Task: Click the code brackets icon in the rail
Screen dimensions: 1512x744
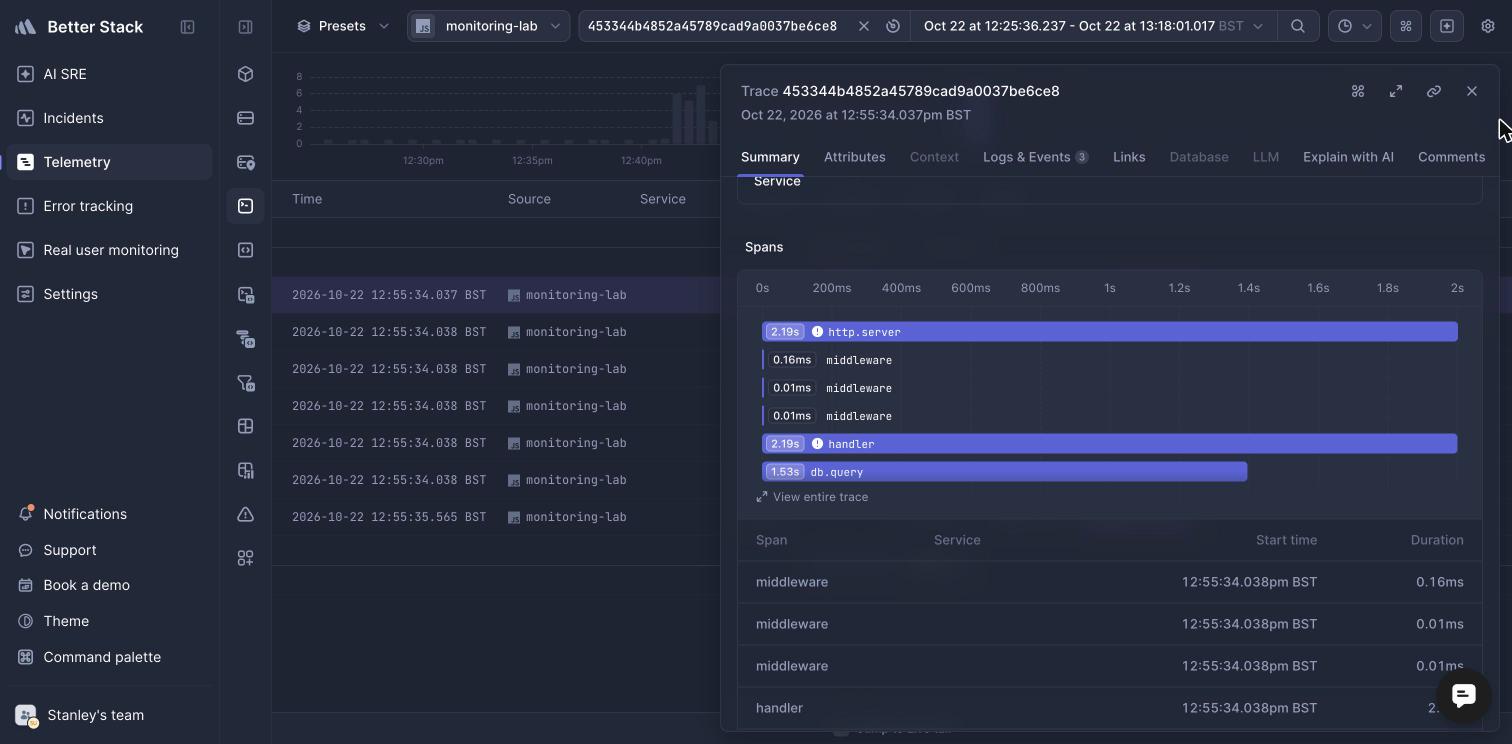Action: 245,250
